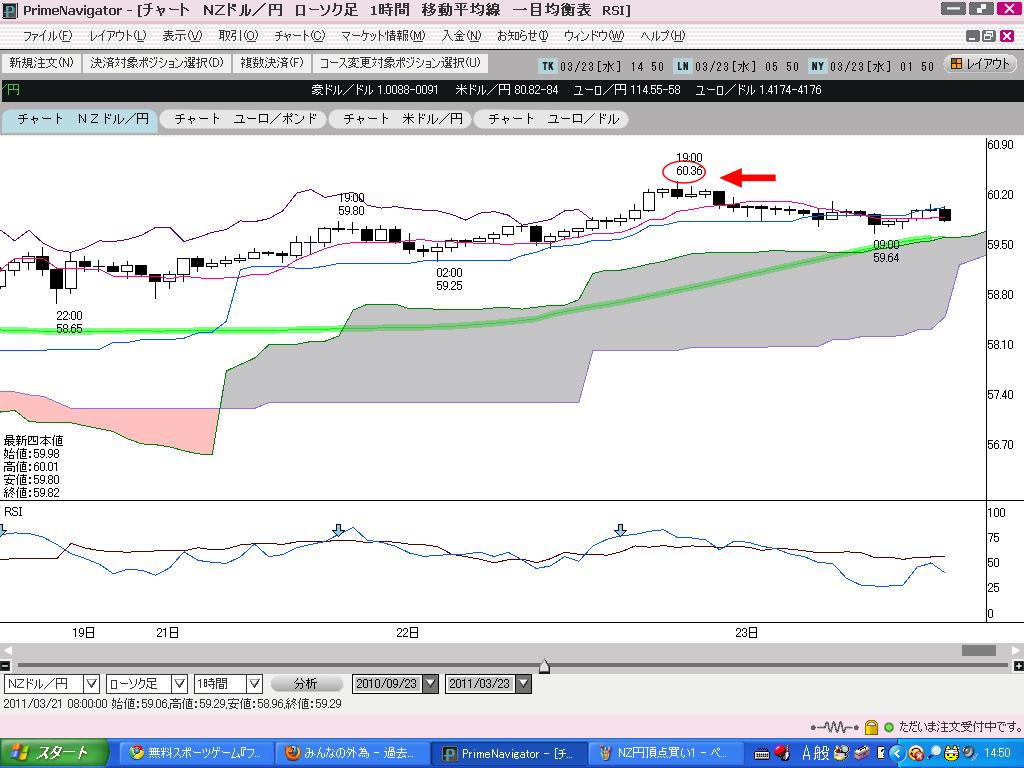Open end date 2011/03/23 picker

(x=523, y=684)
